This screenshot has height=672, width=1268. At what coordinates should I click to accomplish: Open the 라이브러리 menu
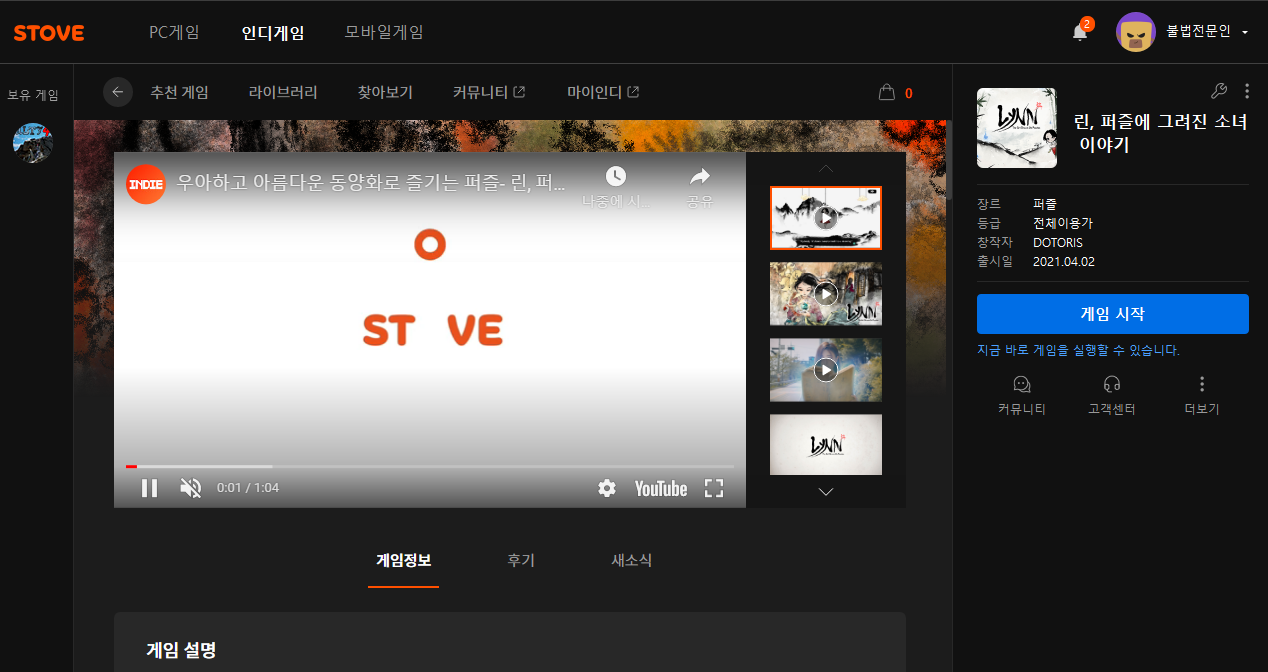[283, 92]
